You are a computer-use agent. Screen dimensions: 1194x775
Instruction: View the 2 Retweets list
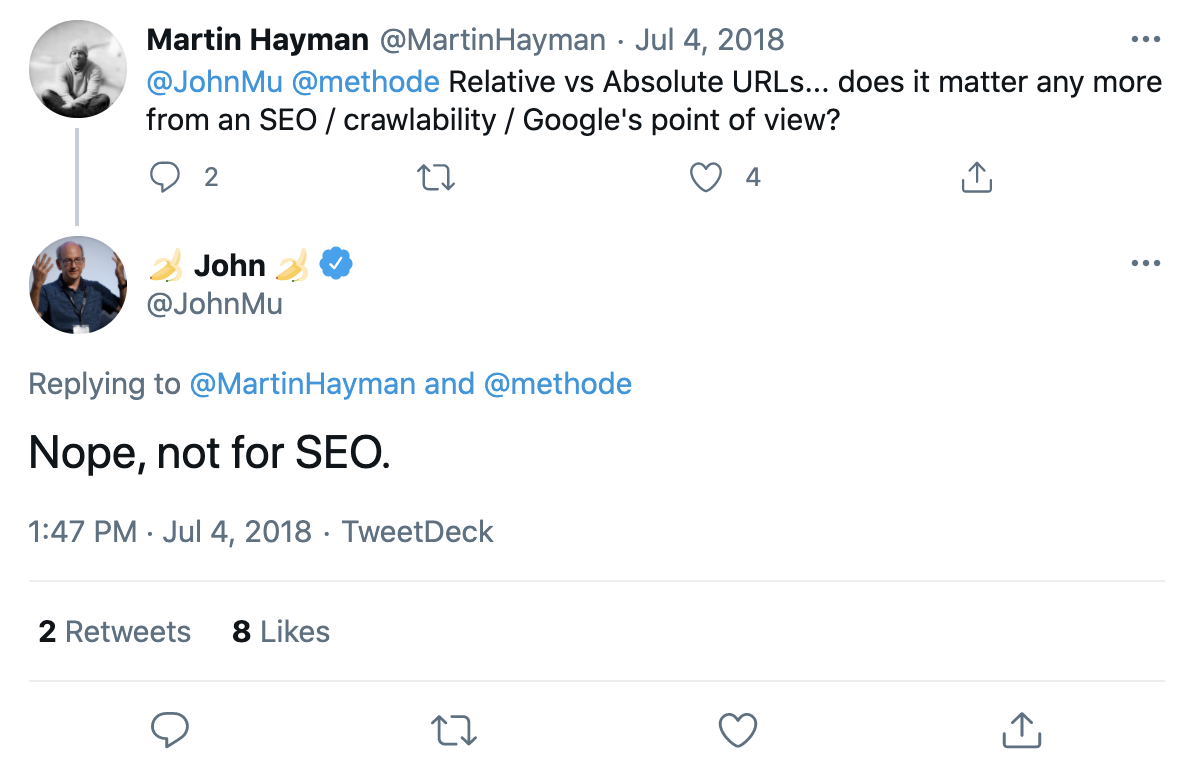pyautogui.click(x=114, y=632)
